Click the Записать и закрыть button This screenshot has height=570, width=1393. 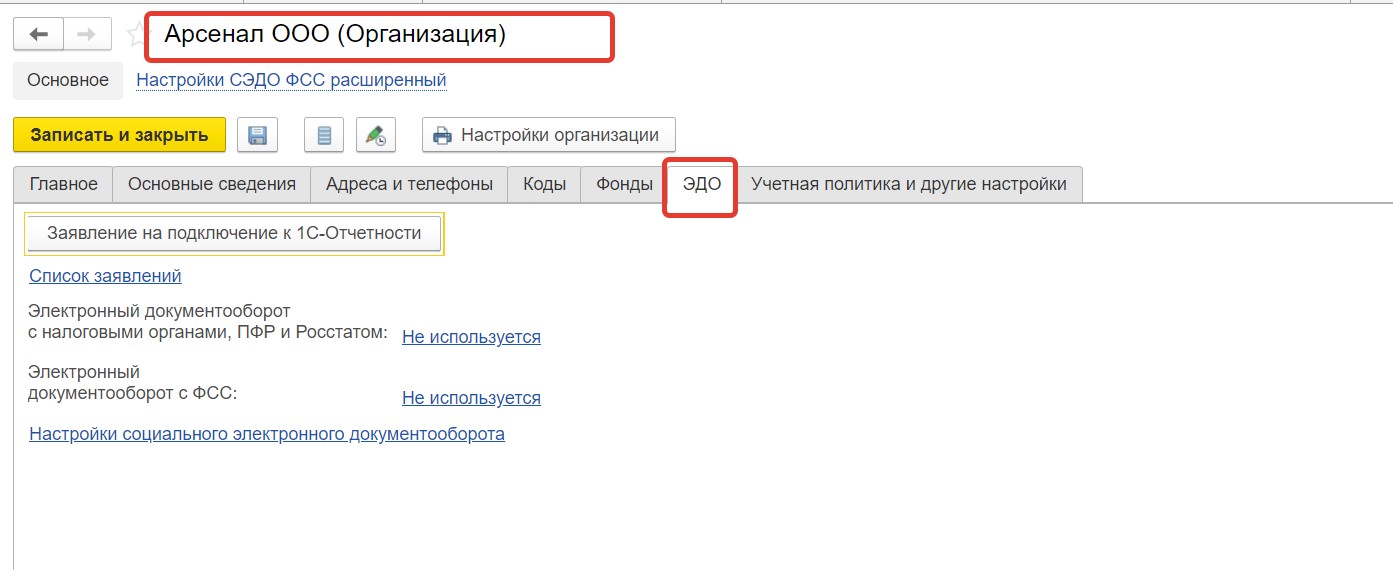[x=119, y=135]
